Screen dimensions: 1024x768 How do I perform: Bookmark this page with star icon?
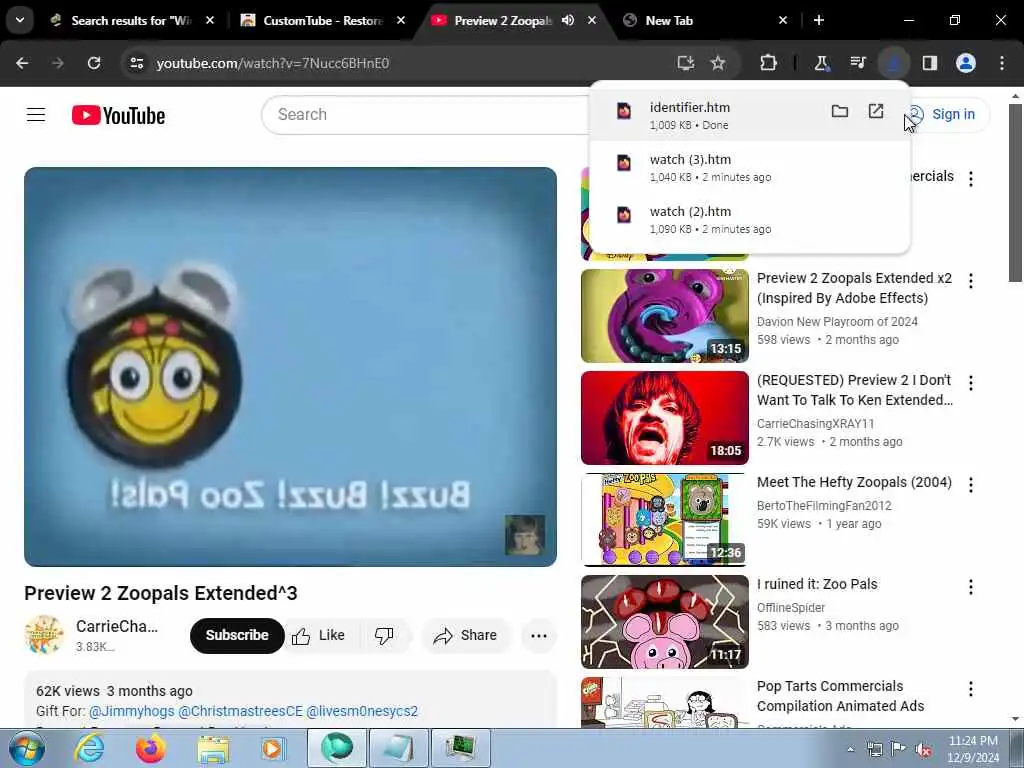pyautogui.click(x=718, y=63)
